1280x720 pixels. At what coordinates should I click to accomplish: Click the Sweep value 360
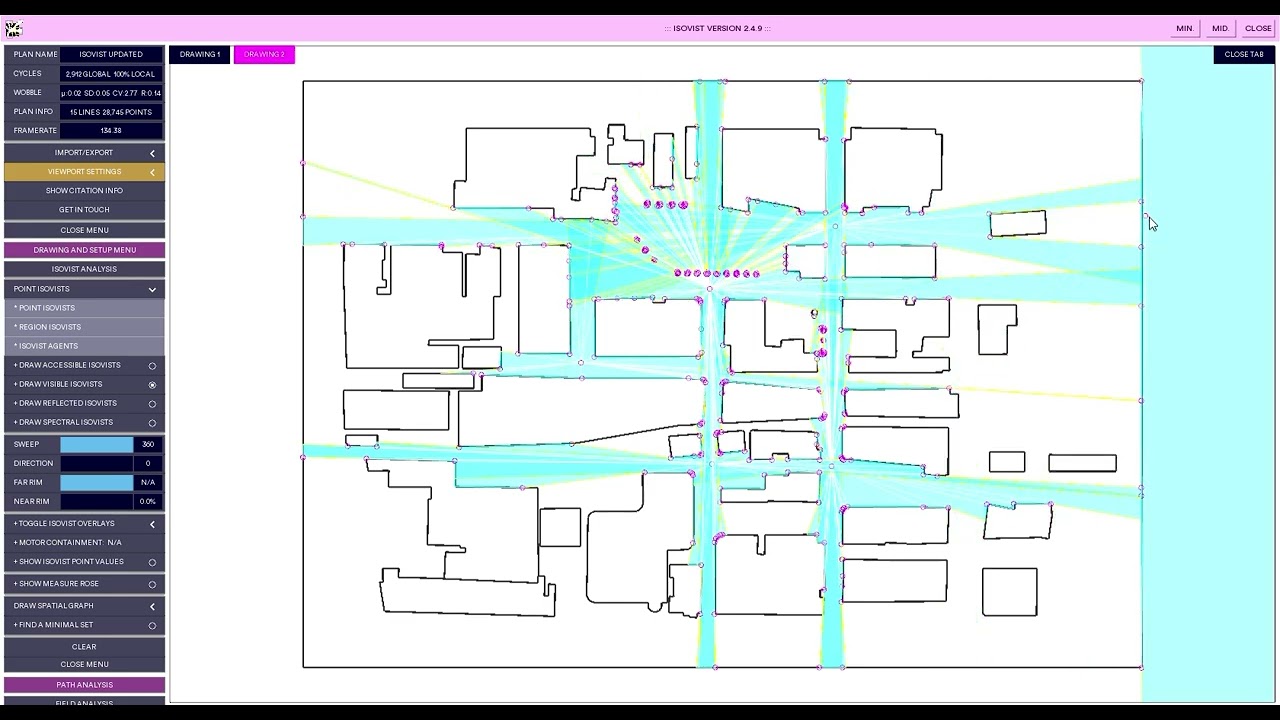(x=148, y=444)
